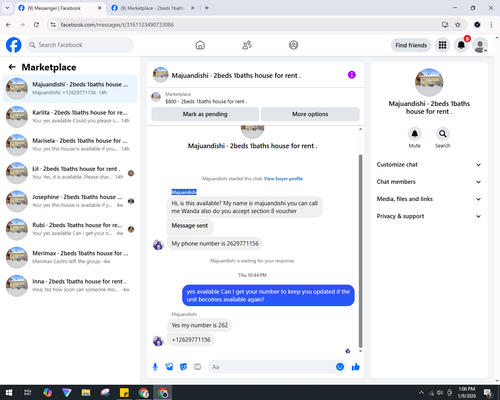Click the Search Facebook field
The image size is (500, 400).
tap(79, 45)
